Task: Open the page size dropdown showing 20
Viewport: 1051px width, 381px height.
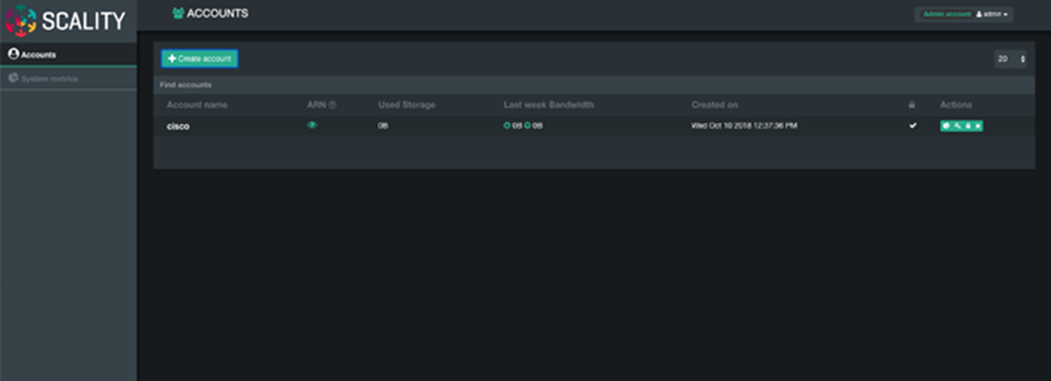Action: coord(1010,59)
